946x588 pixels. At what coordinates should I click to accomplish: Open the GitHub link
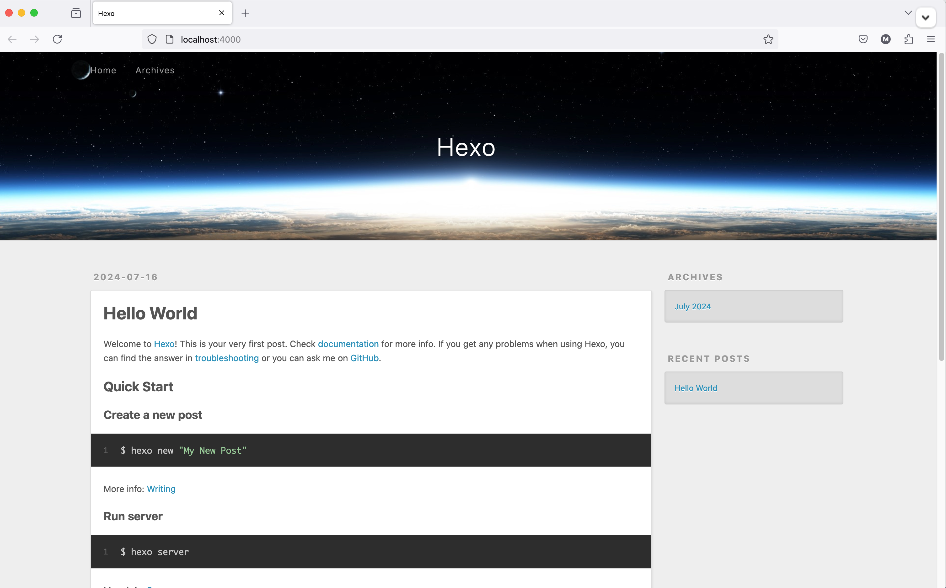(364, 358)
